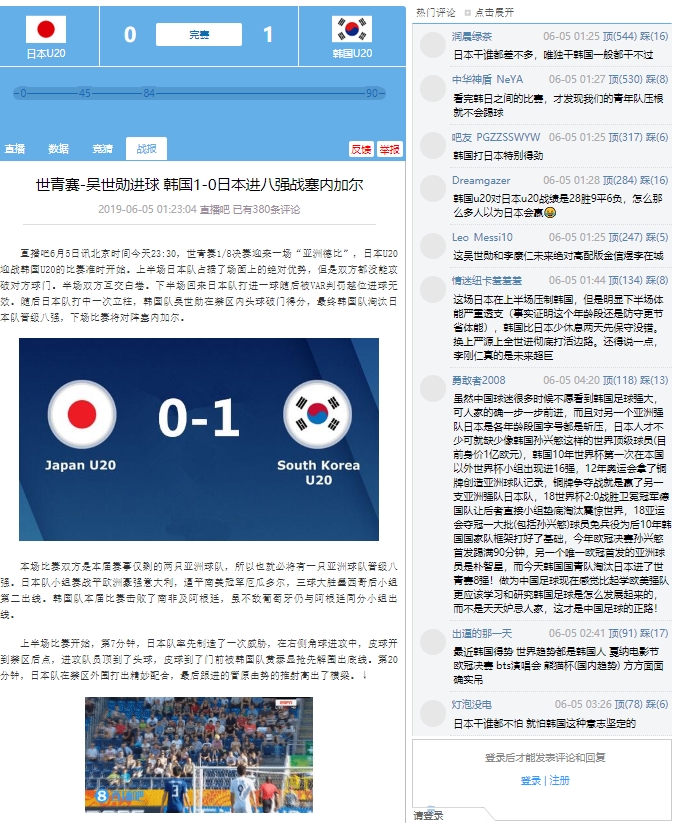The width and height of the screenshot is (685, 823).
Task: Open the profile of Leo Messi10
Action: click(482, 237)
